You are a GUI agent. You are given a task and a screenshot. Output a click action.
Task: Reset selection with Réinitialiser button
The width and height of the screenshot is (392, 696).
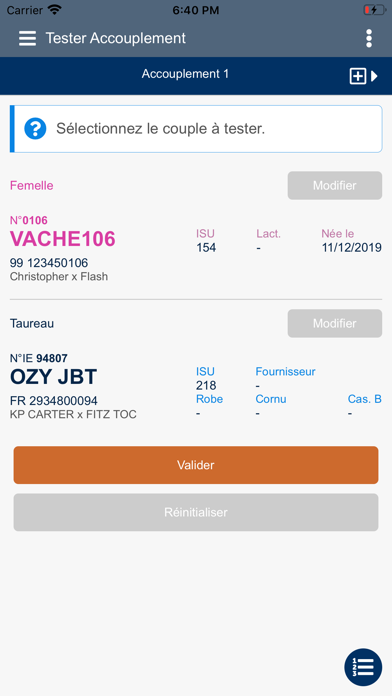click(x=196, y=512)
